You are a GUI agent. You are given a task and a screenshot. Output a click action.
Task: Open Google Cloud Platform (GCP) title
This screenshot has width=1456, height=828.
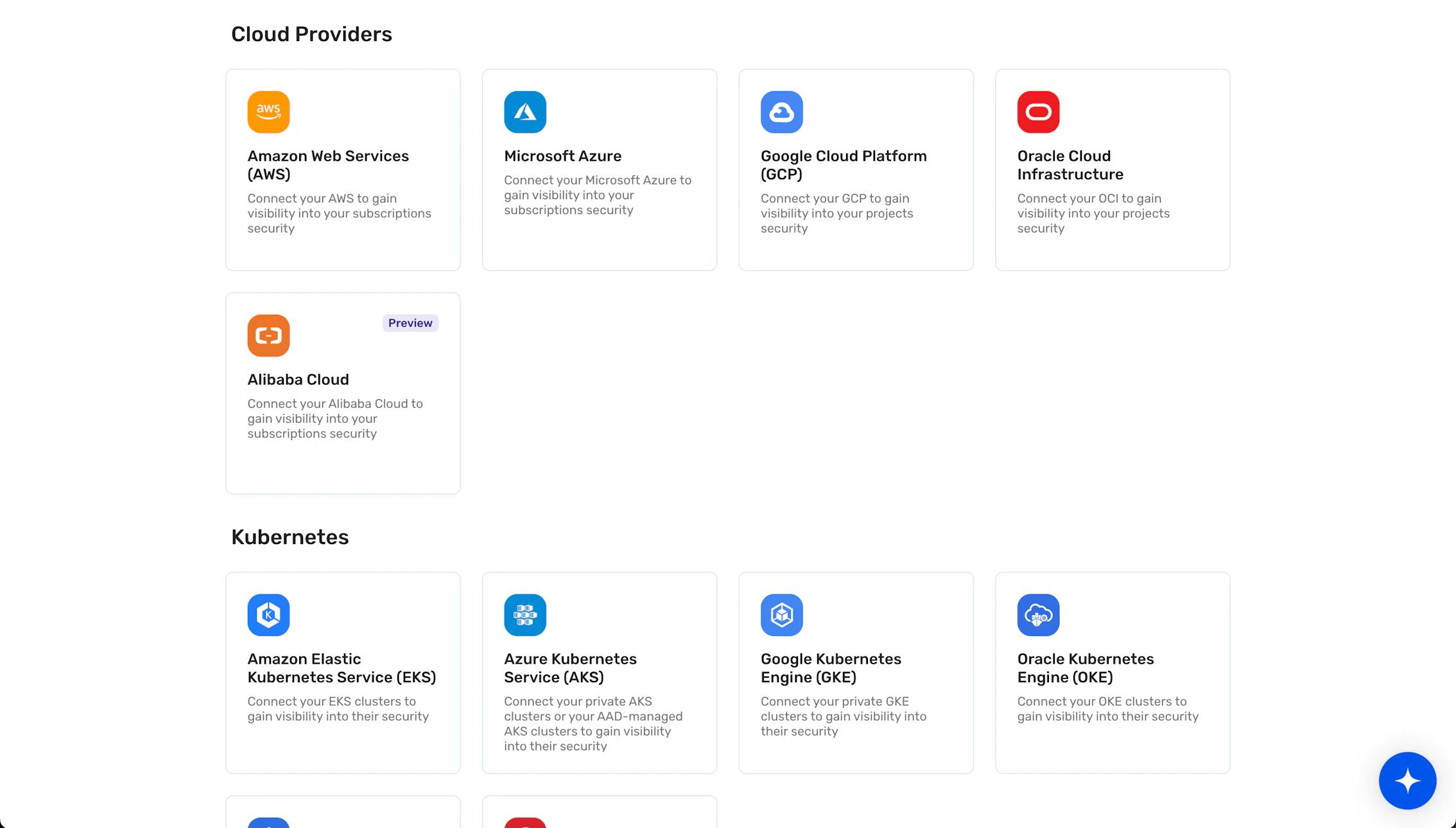click(843, 165)
